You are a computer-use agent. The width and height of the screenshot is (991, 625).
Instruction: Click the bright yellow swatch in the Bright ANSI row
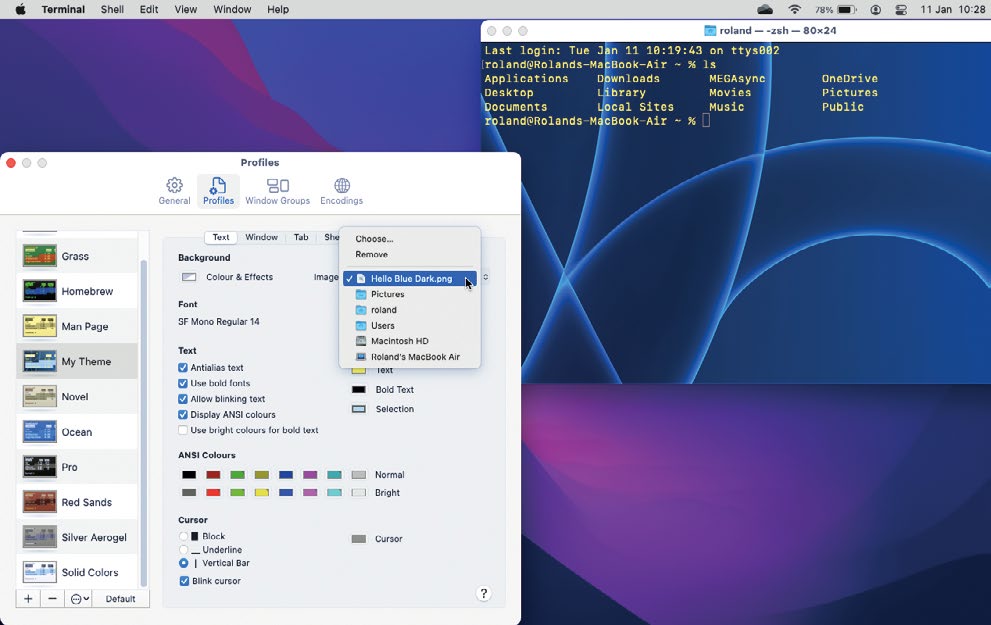[x=262, y=492]
